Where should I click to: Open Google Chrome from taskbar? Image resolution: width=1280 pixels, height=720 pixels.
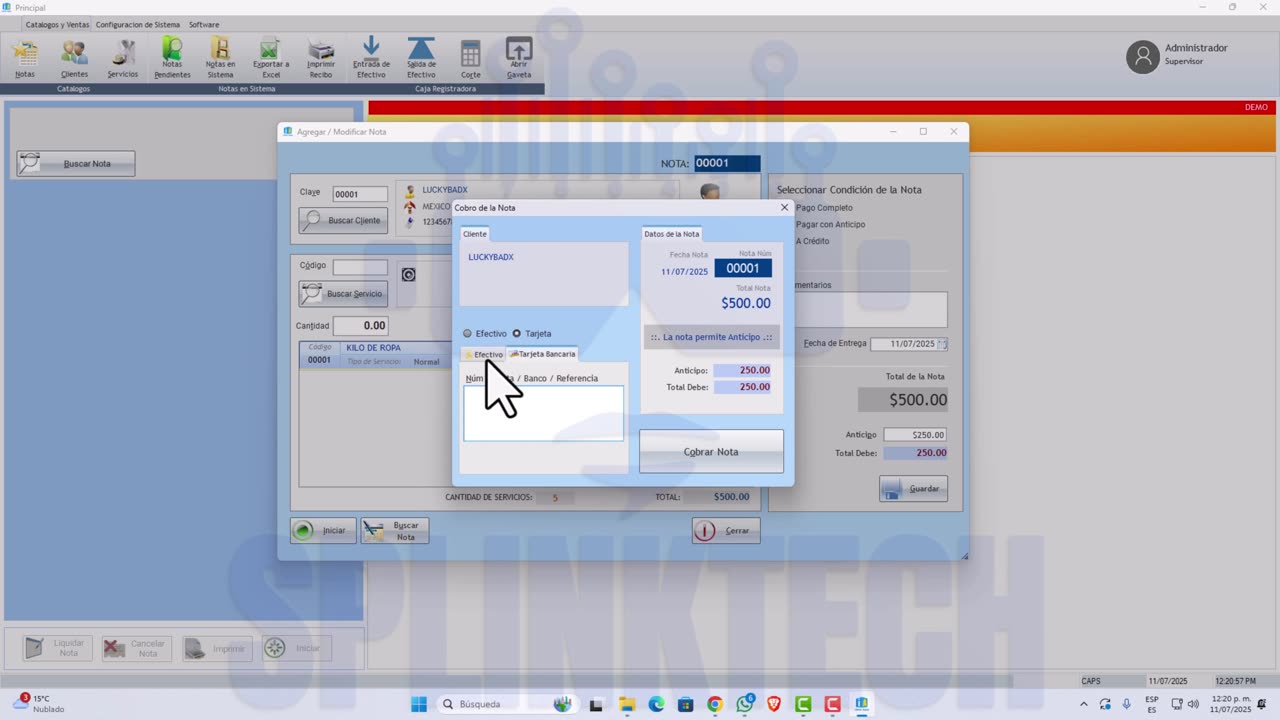715,704
